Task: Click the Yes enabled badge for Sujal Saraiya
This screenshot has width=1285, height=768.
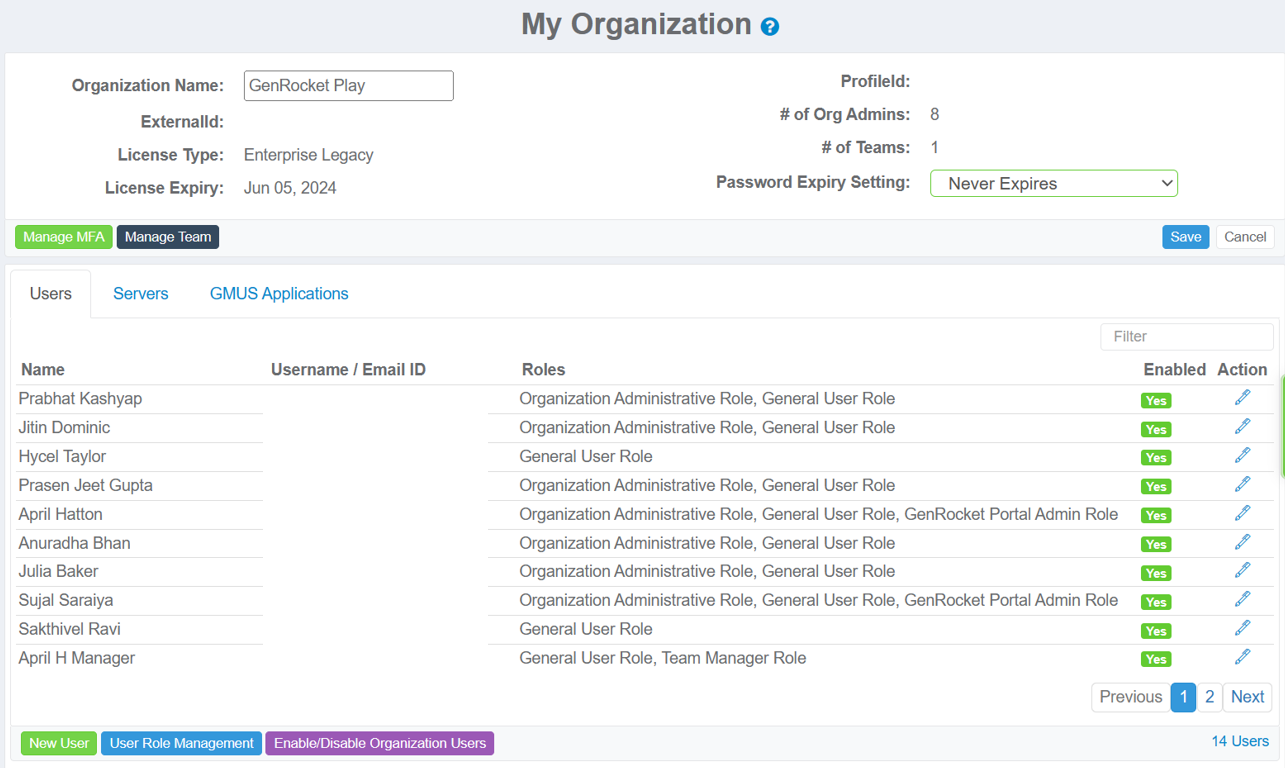Action: click(x=1156, y=602)
